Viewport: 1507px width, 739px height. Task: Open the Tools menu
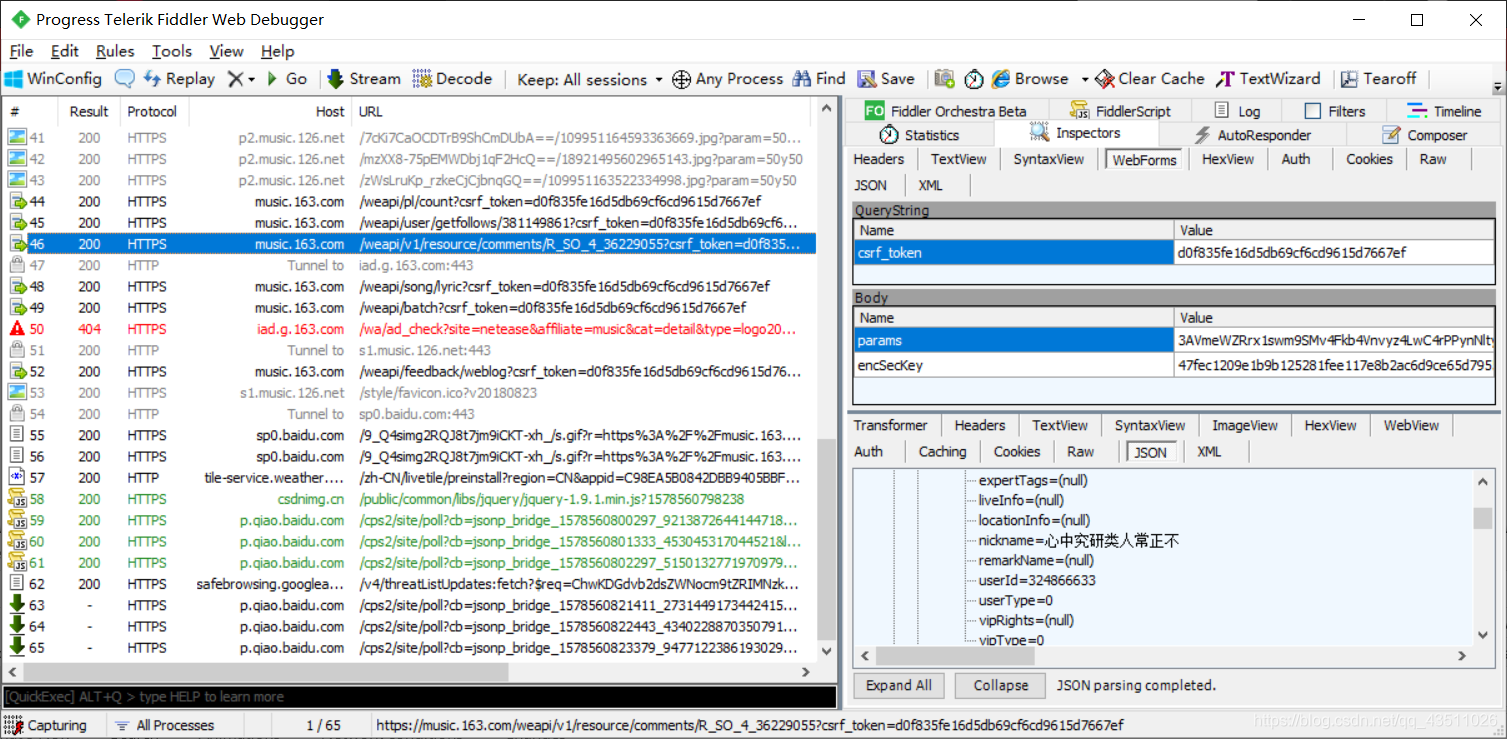[x=172, y=51]
